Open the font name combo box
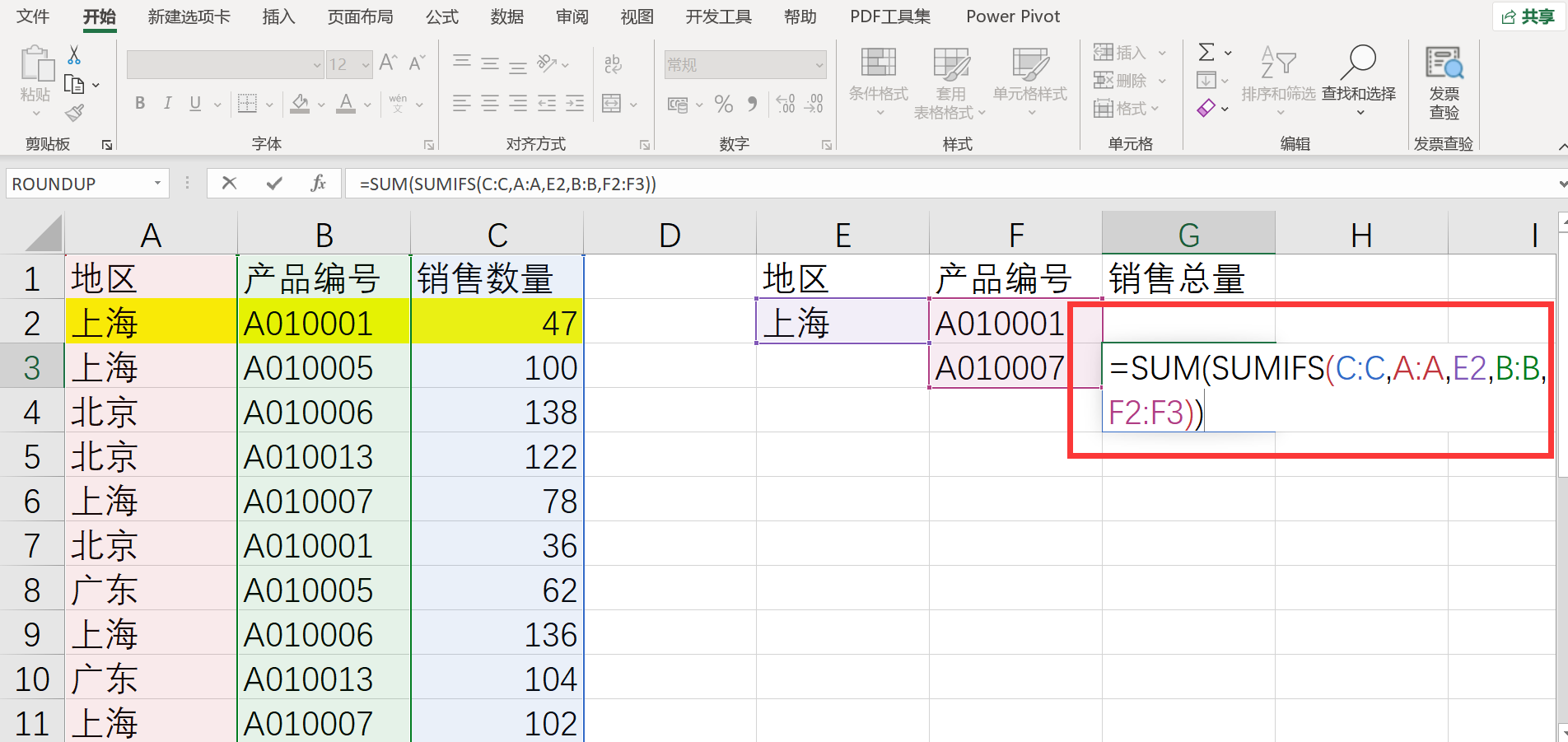Screen dimensions: 1568x742 (225, 64)
